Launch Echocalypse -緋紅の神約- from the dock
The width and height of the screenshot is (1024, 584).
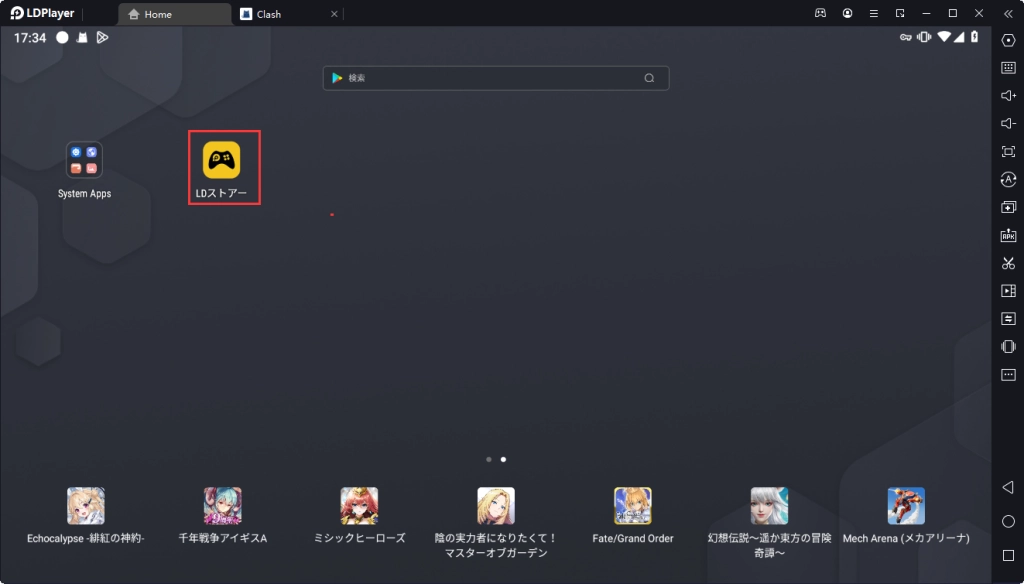(86, 506)
